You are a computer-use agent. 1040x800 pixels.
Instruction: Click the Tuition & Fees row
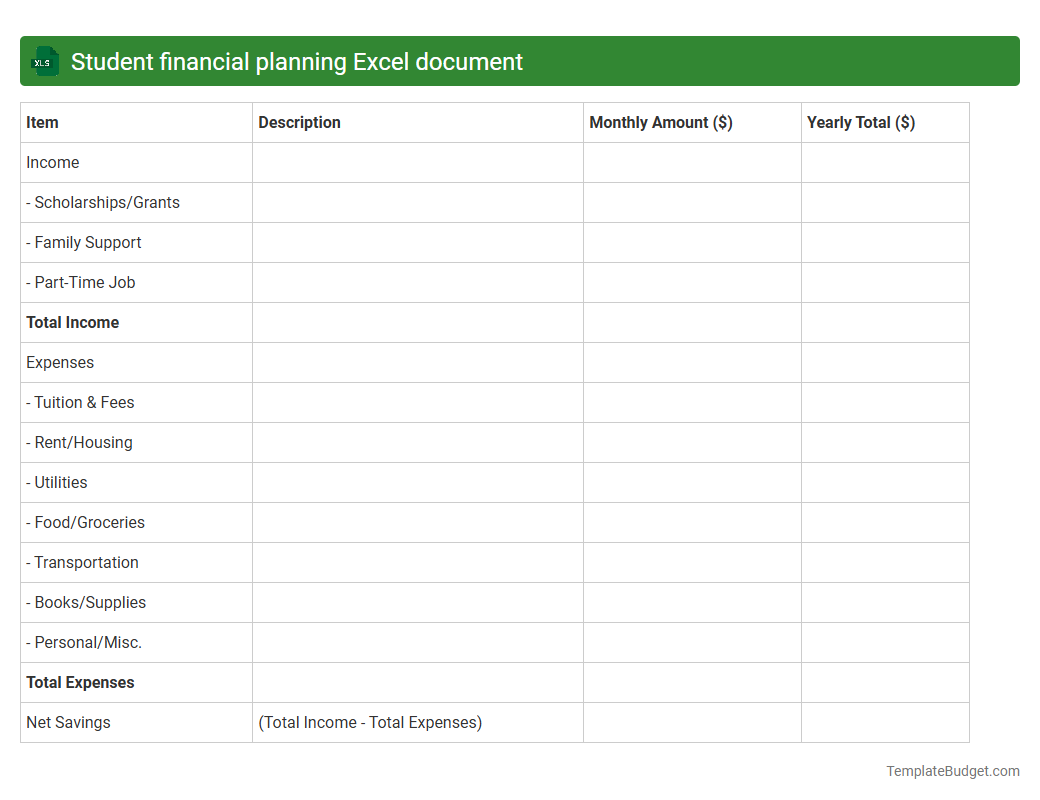(x=80, y=402)
